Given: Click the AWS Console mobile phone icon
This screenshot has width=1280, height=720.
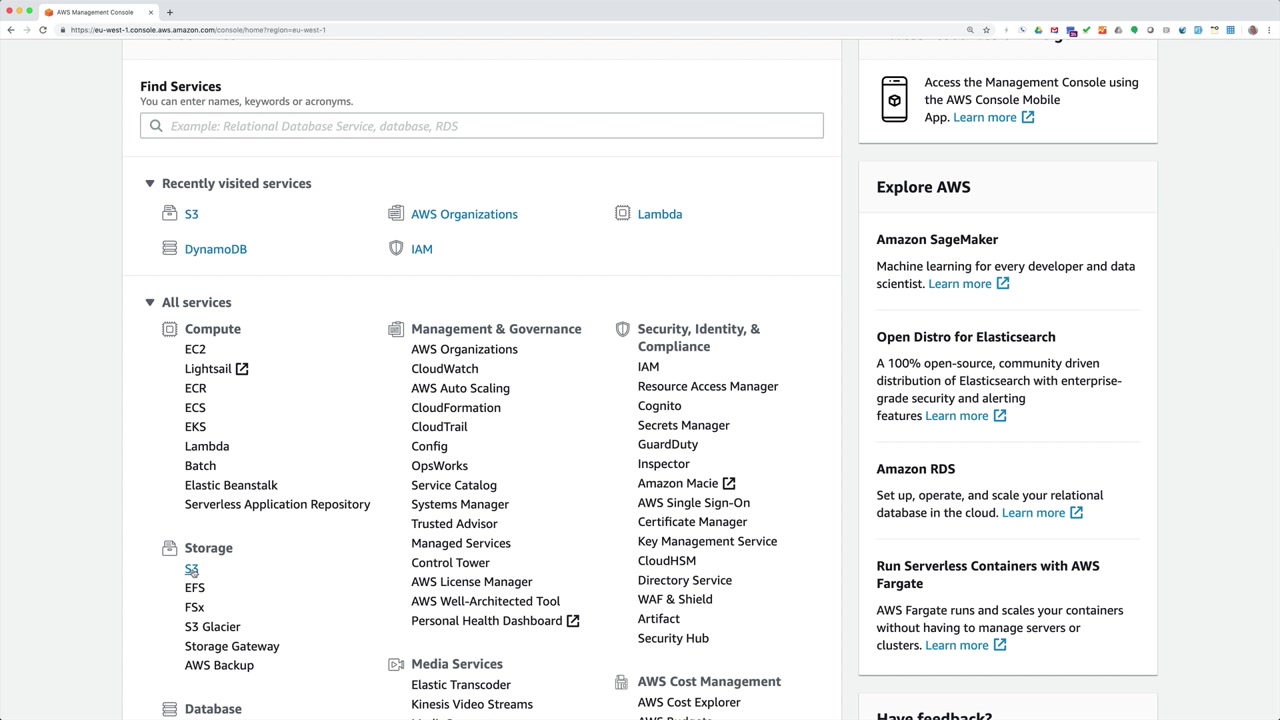Looking at the screenshot, I should click(894, 100).
